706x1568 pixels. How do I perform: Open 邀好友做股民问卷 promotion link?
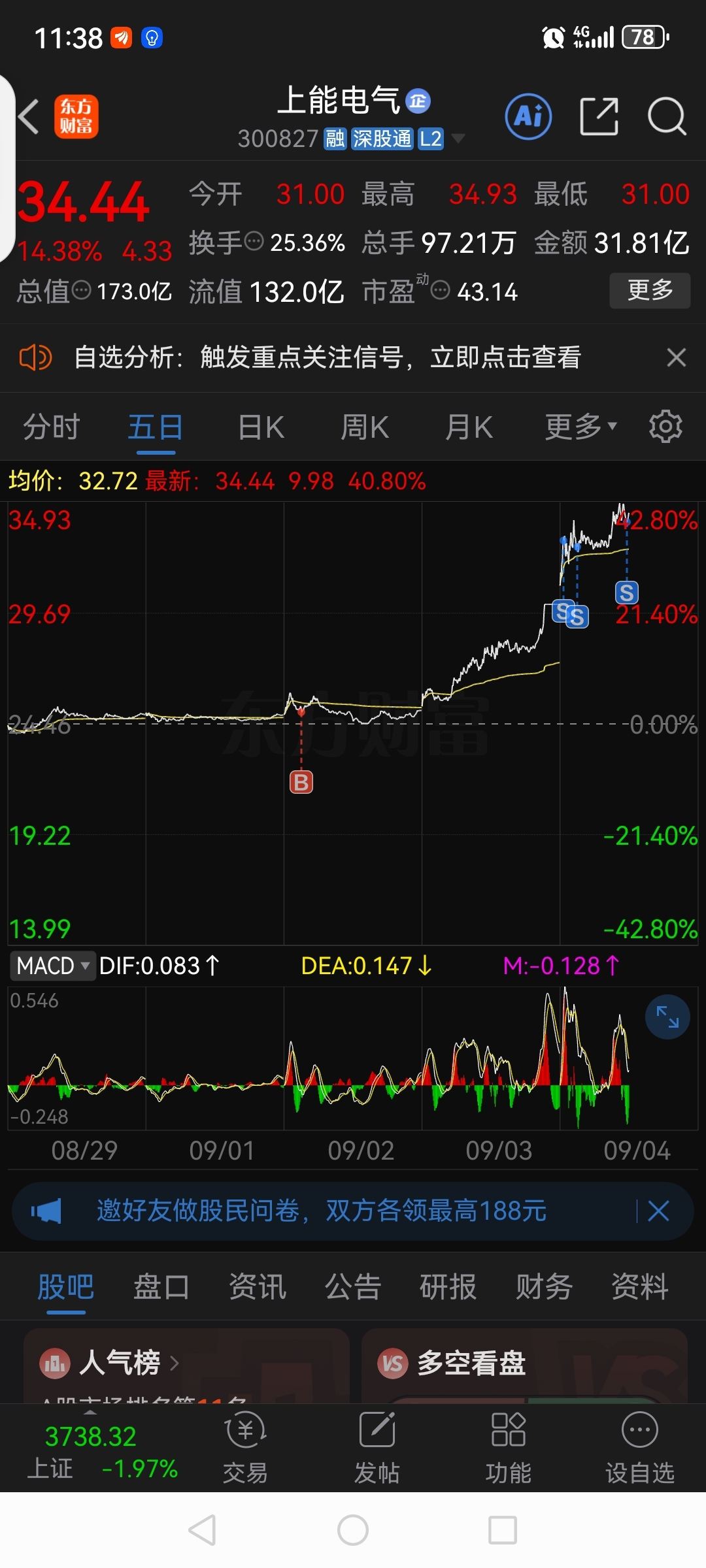[322, 1211]
